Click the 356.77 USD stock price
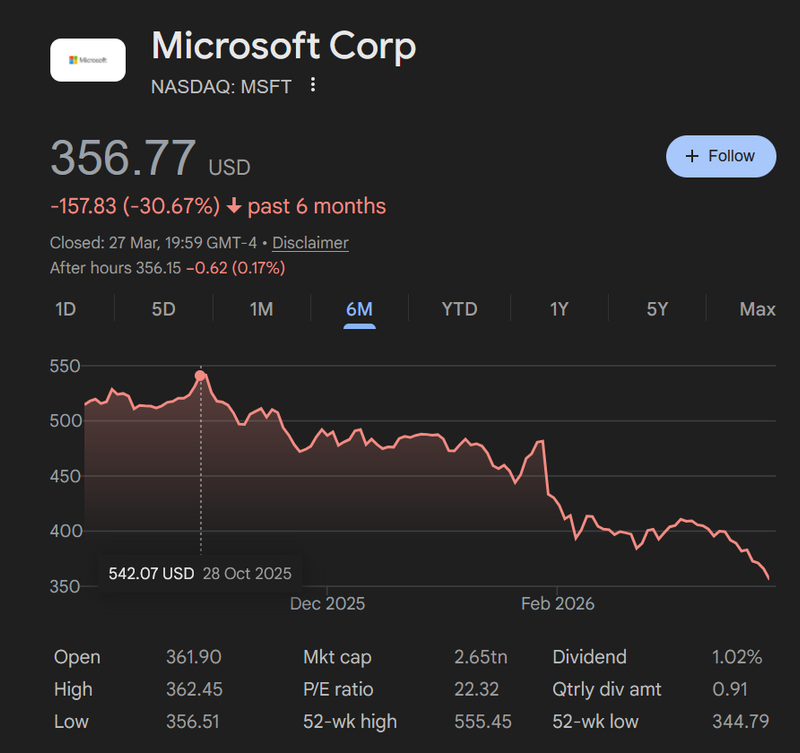 pos(122,157)
